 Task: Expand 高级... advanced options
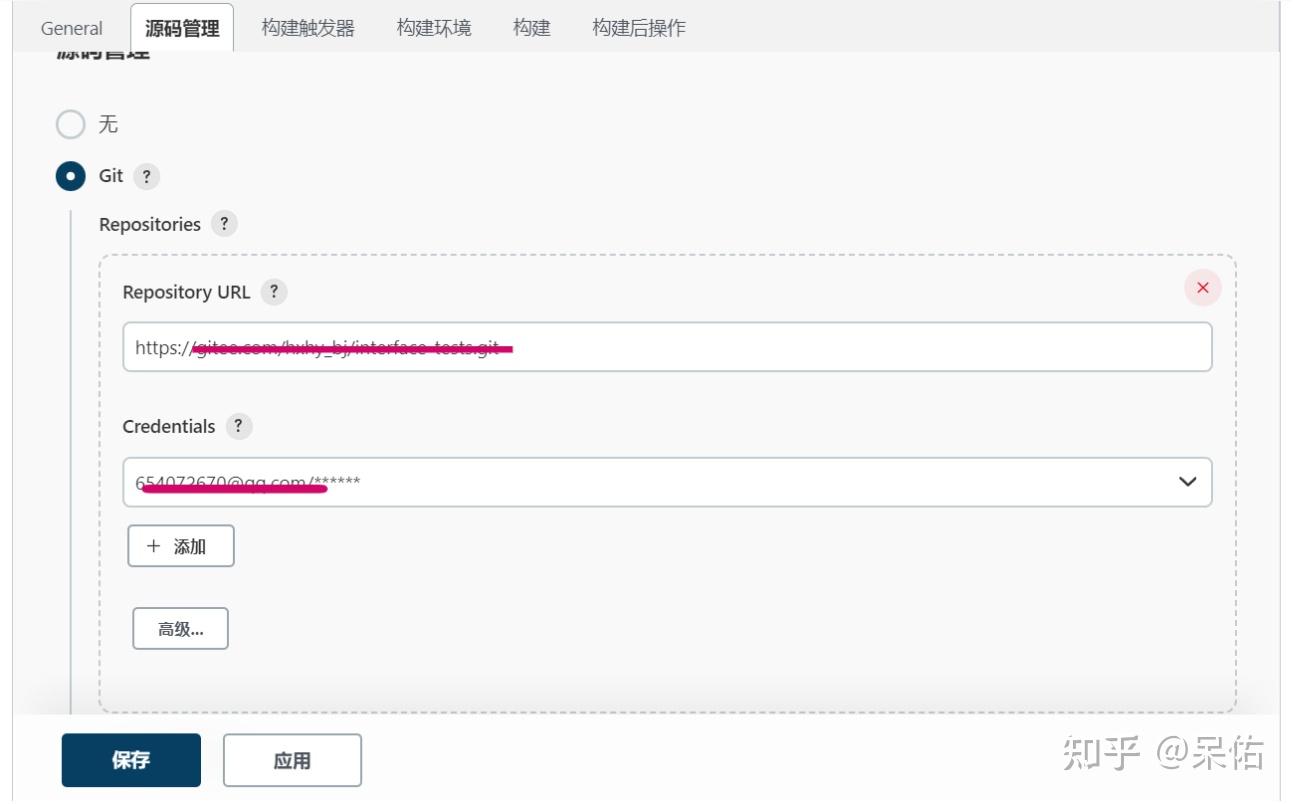click(x=180, y=629)
